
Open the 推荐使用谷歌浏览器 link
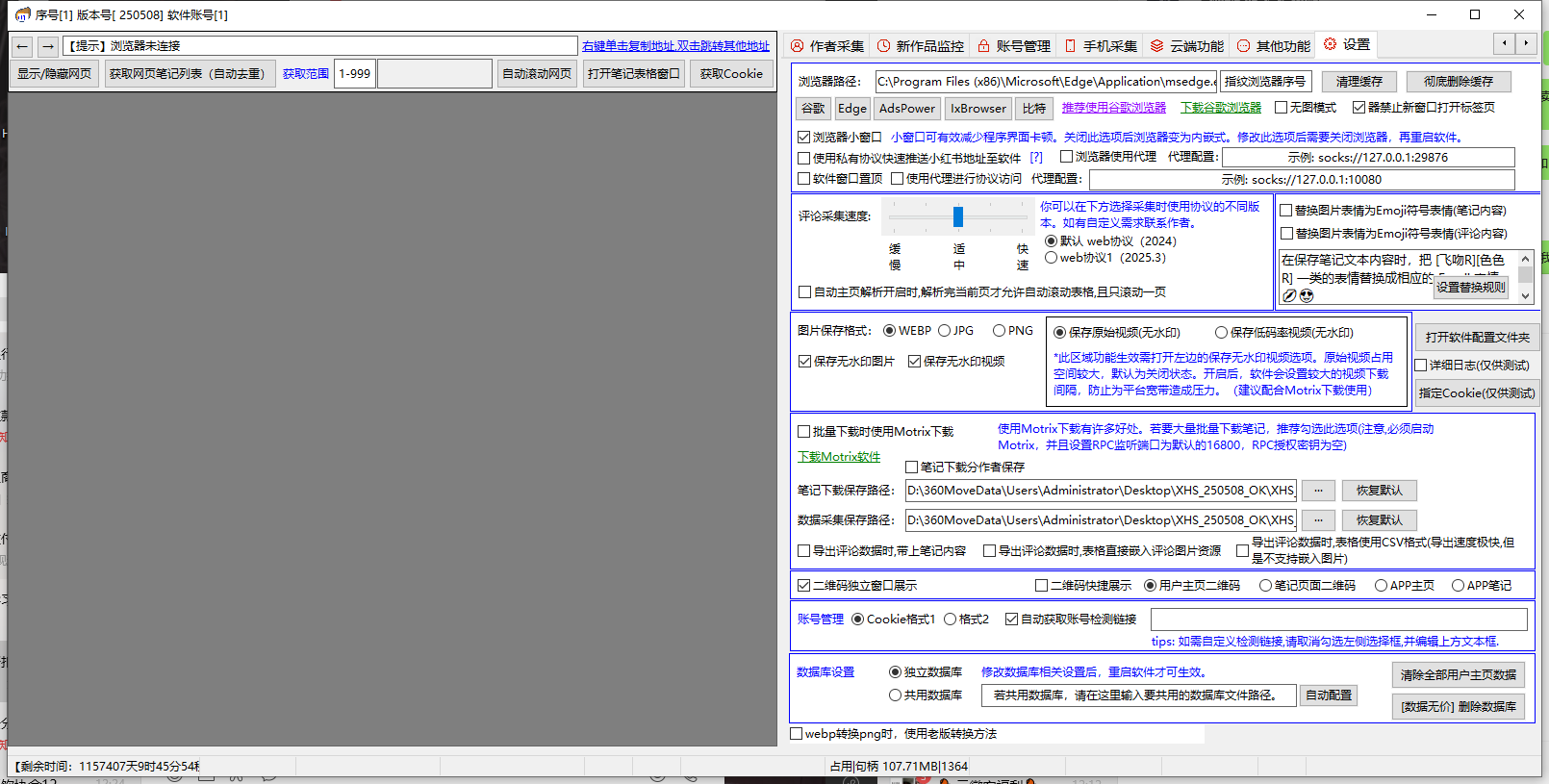click(x=1114, y=108)
